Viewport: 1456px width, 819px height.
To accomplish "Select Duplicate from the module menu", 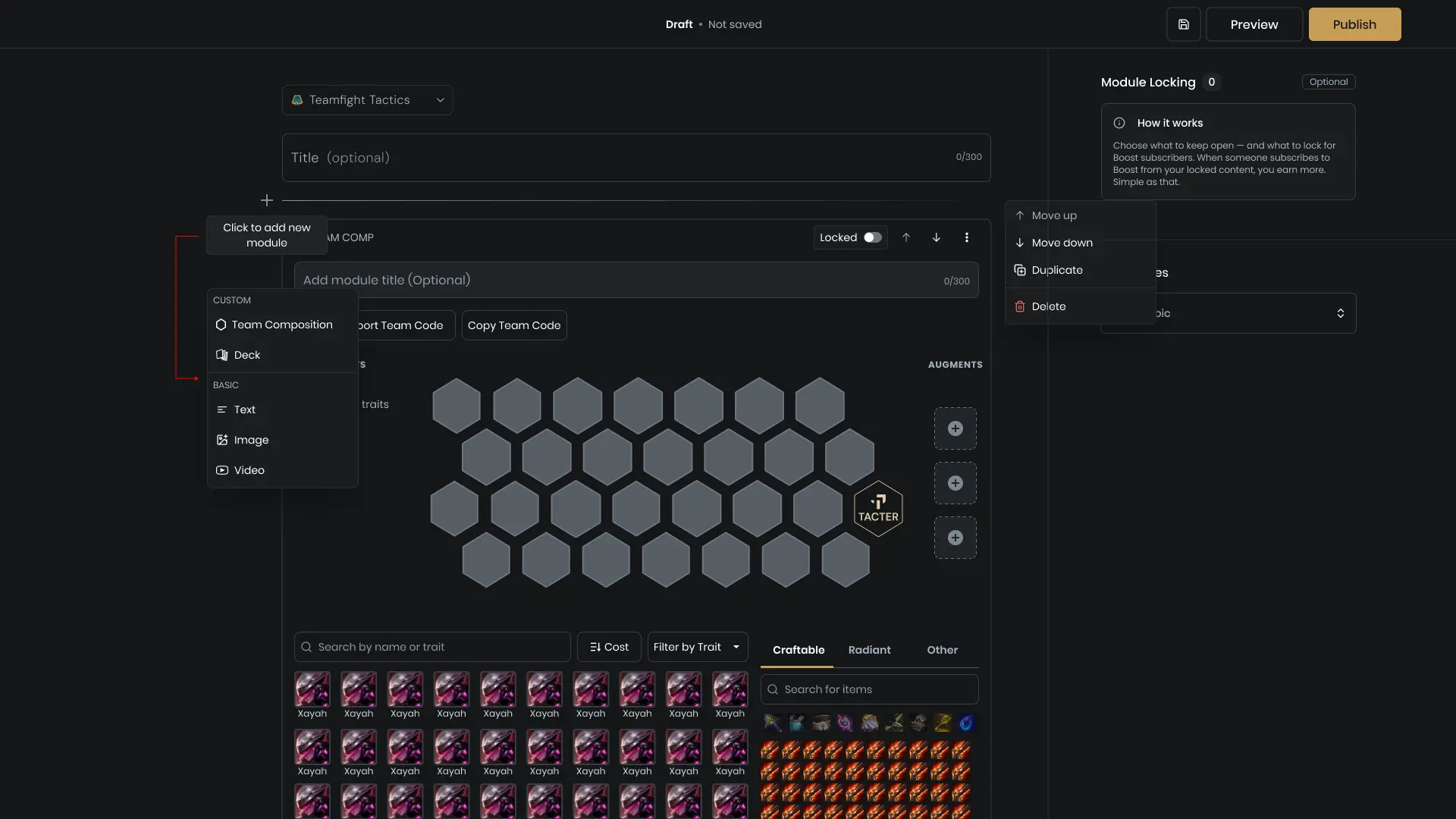I will coord(1056,270).
